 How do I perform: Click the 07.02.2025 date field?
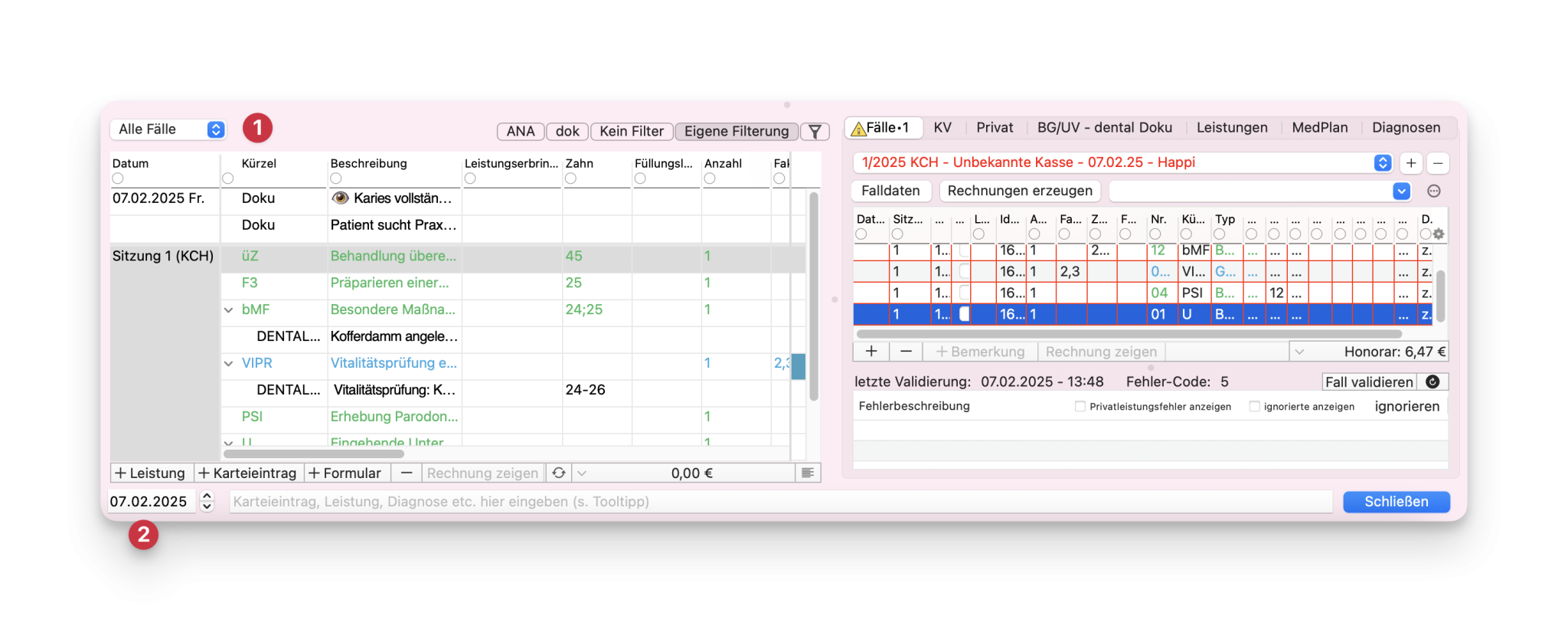click(152, 502)
